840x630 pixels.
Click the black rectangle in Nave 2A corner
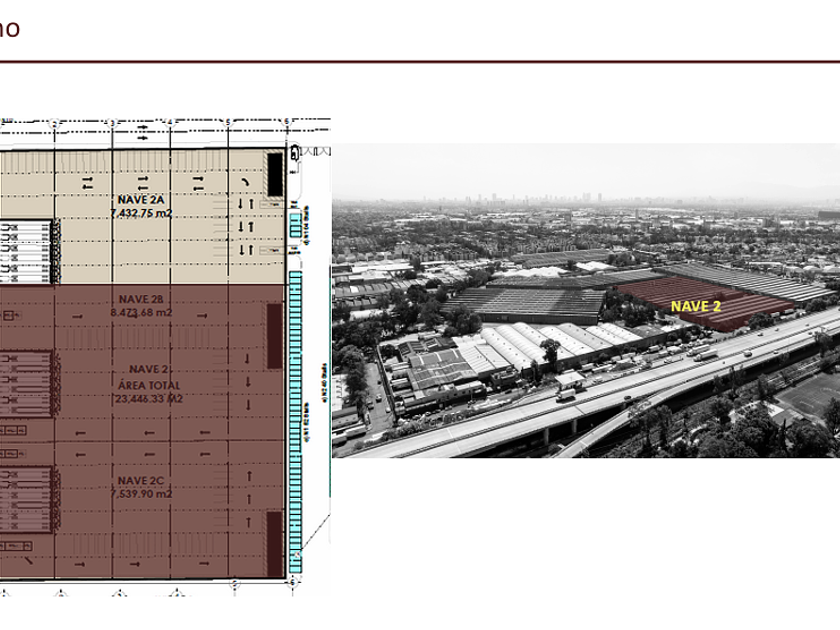click(x=274, y=175)
